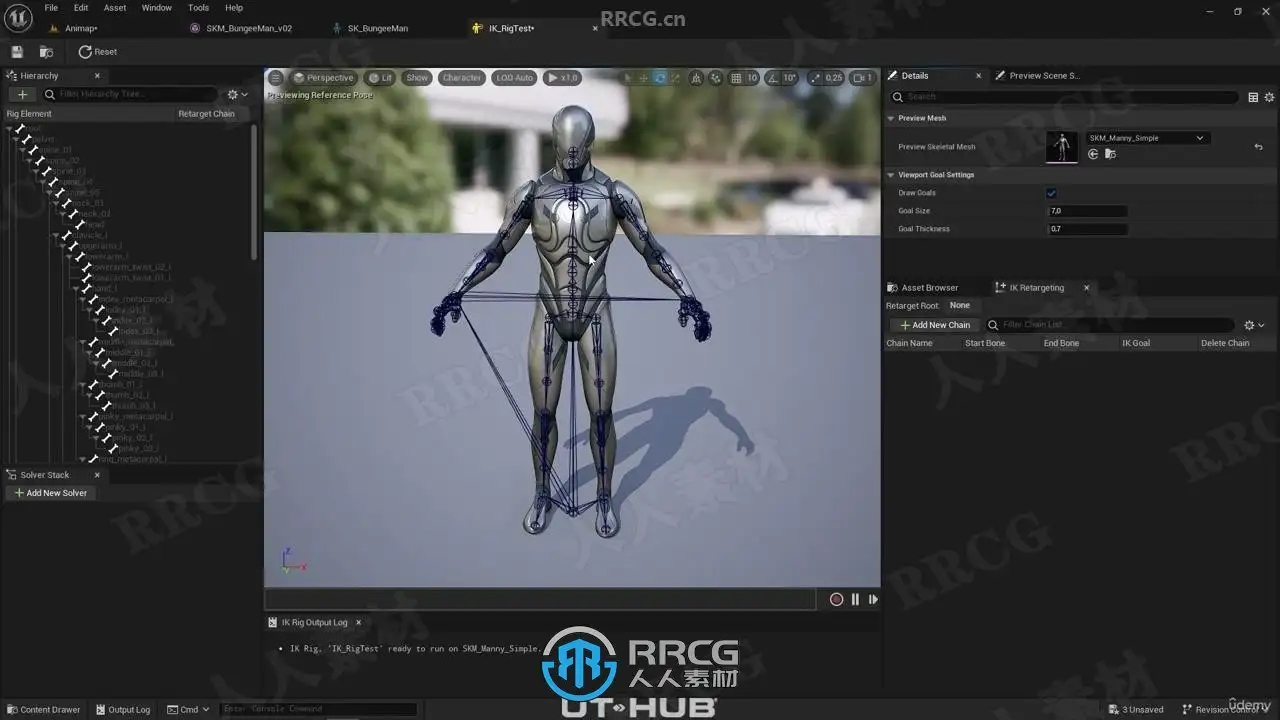Open the viewport Show menu
Image resolution: width=1280 pixels, height=720 pixels.
417,78
